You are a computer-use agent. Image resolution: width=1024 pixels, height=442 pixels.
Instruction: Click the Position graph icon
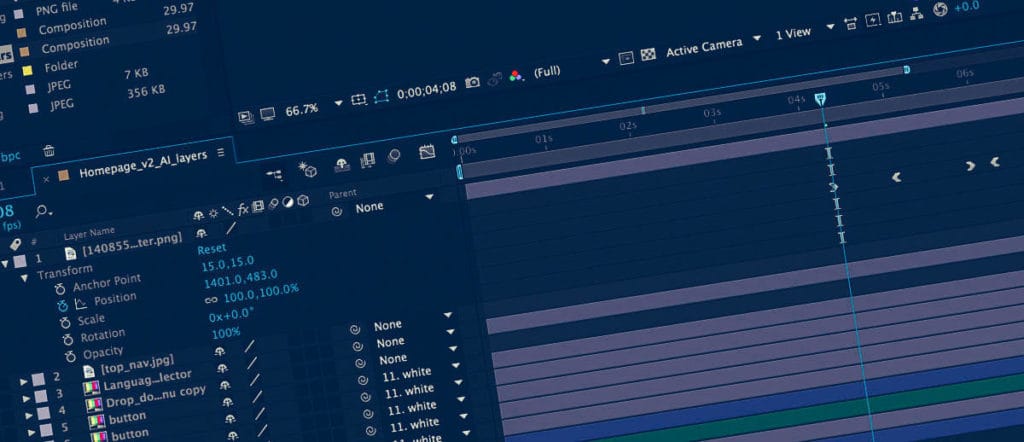[81, 304]
